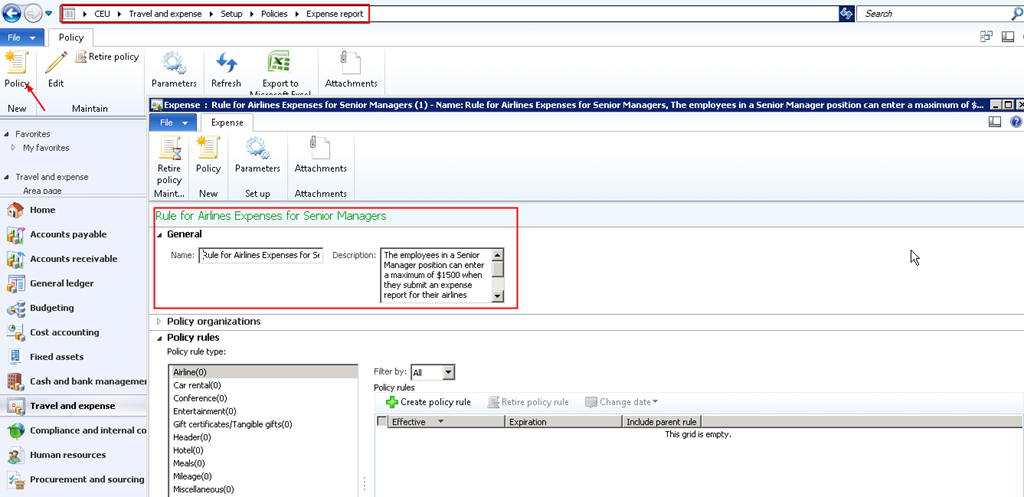Click Create policy rule button

428,402
